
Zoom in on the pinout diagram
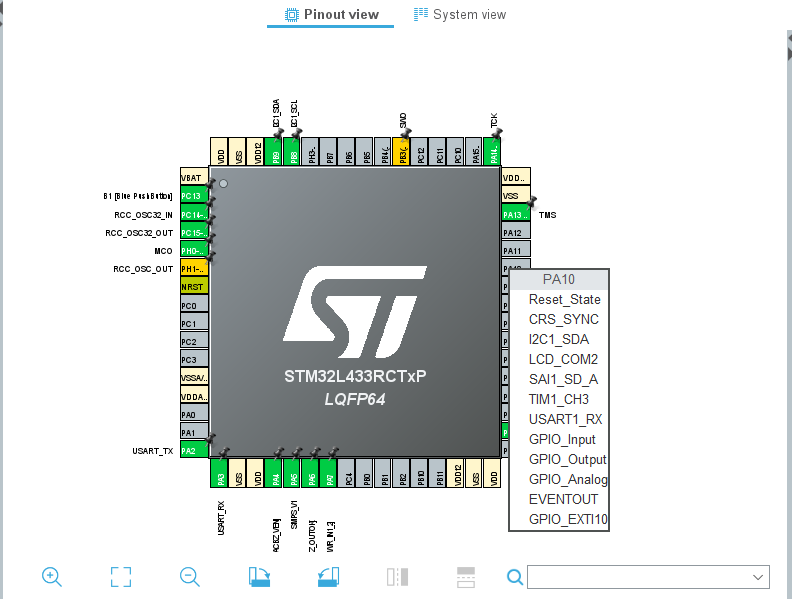pyautogui.click(x=52, y=577)
